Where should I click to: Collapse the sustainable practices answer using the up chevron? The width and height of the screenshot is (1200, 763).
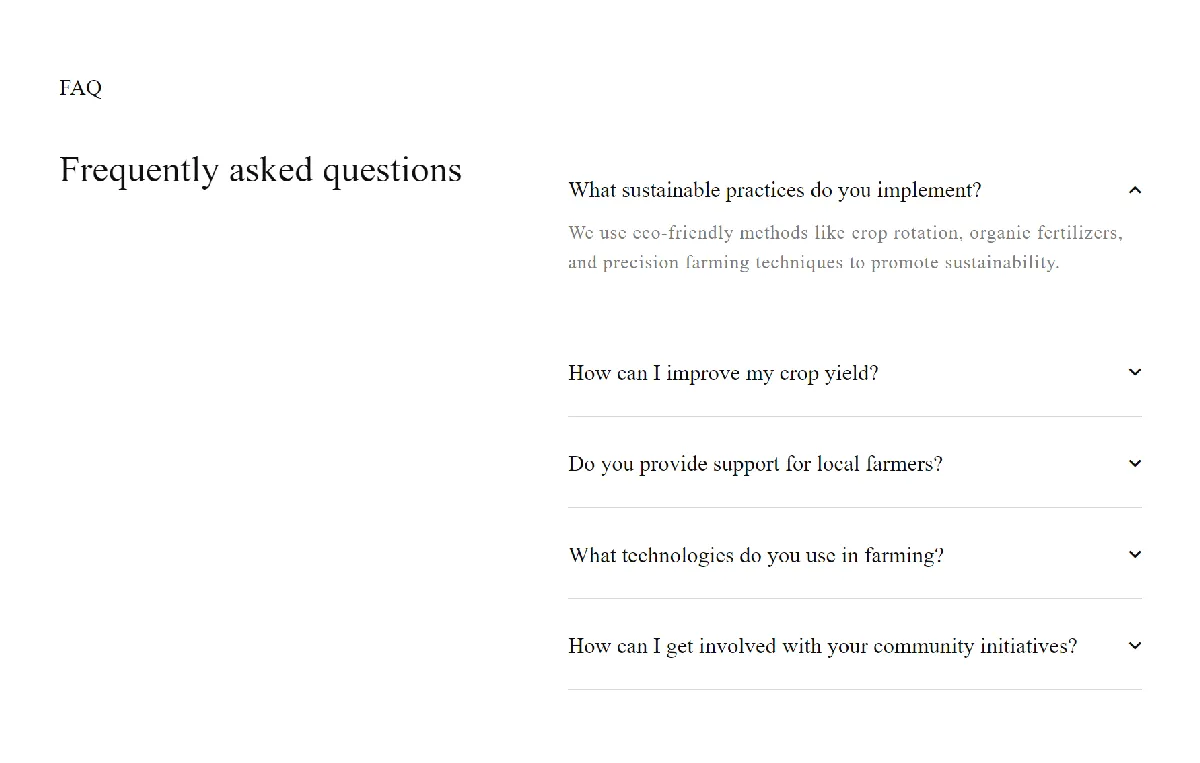coord(1134,190)
